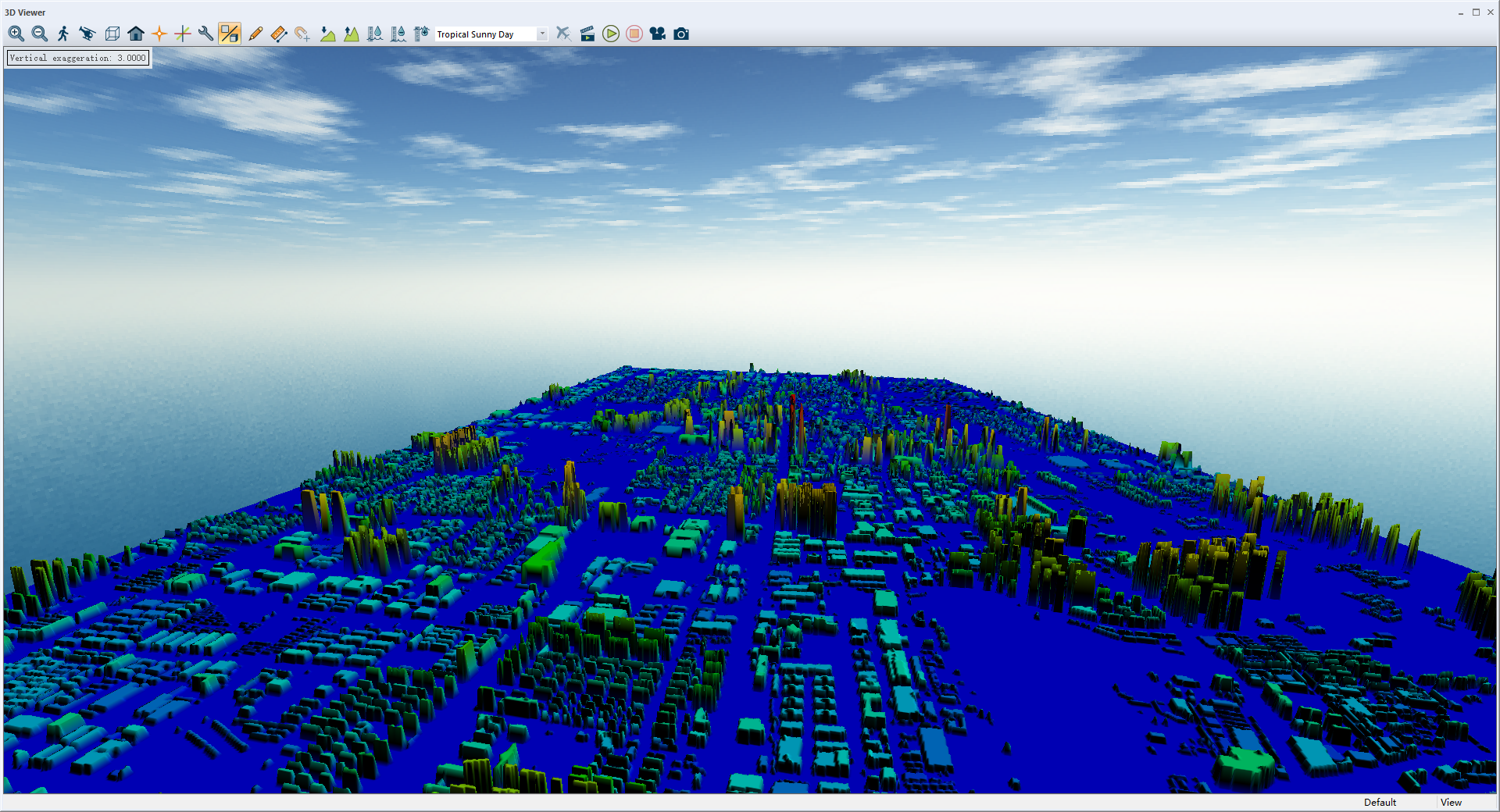Activate the measure distance tool
The image size is (1500, 812).
[x=279, y=34]
